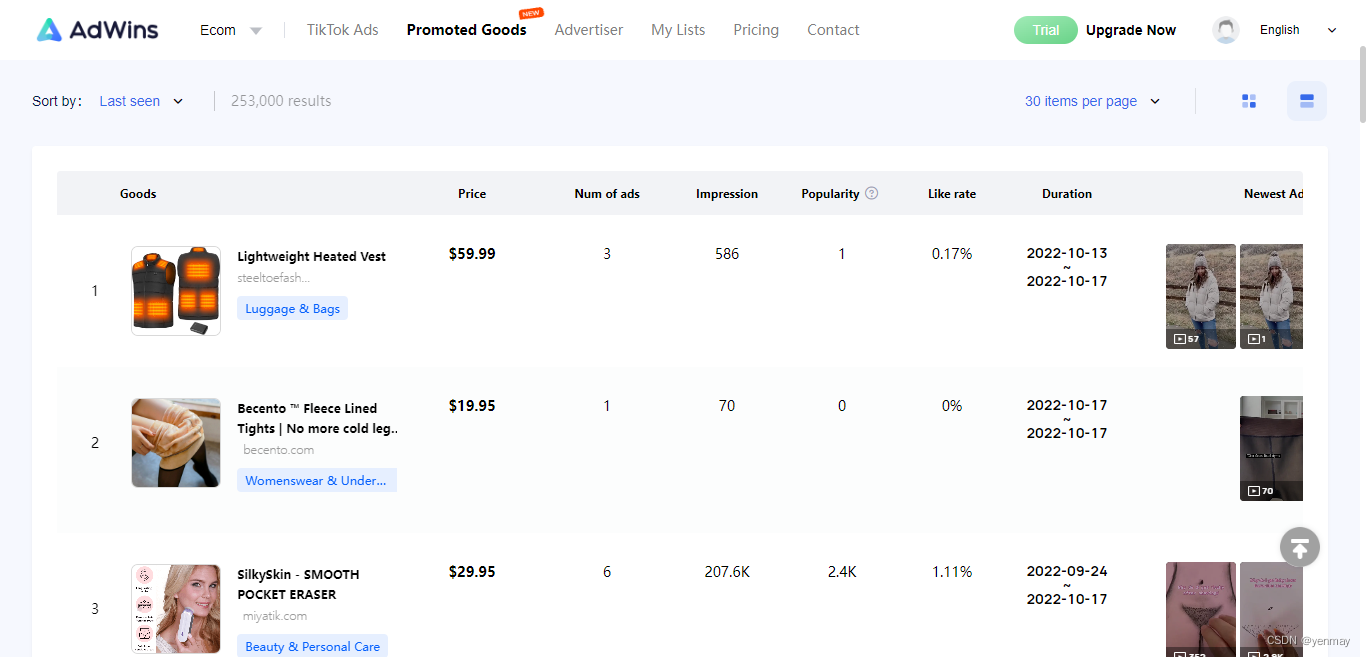Image resolution: width=1366 pixels, height=657 pixels.
Task: Click the $29.95 price value
Action: 472,572
